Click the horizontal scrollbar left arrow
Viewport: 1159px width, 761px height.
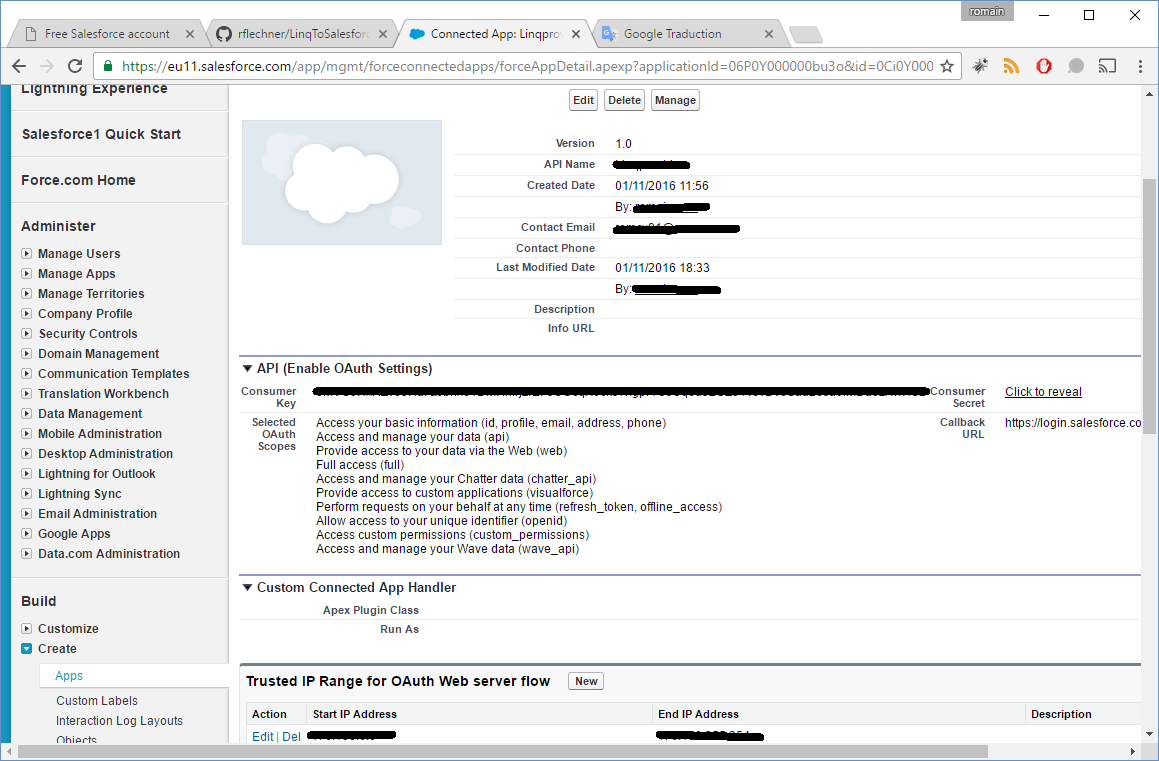(10, 751)
